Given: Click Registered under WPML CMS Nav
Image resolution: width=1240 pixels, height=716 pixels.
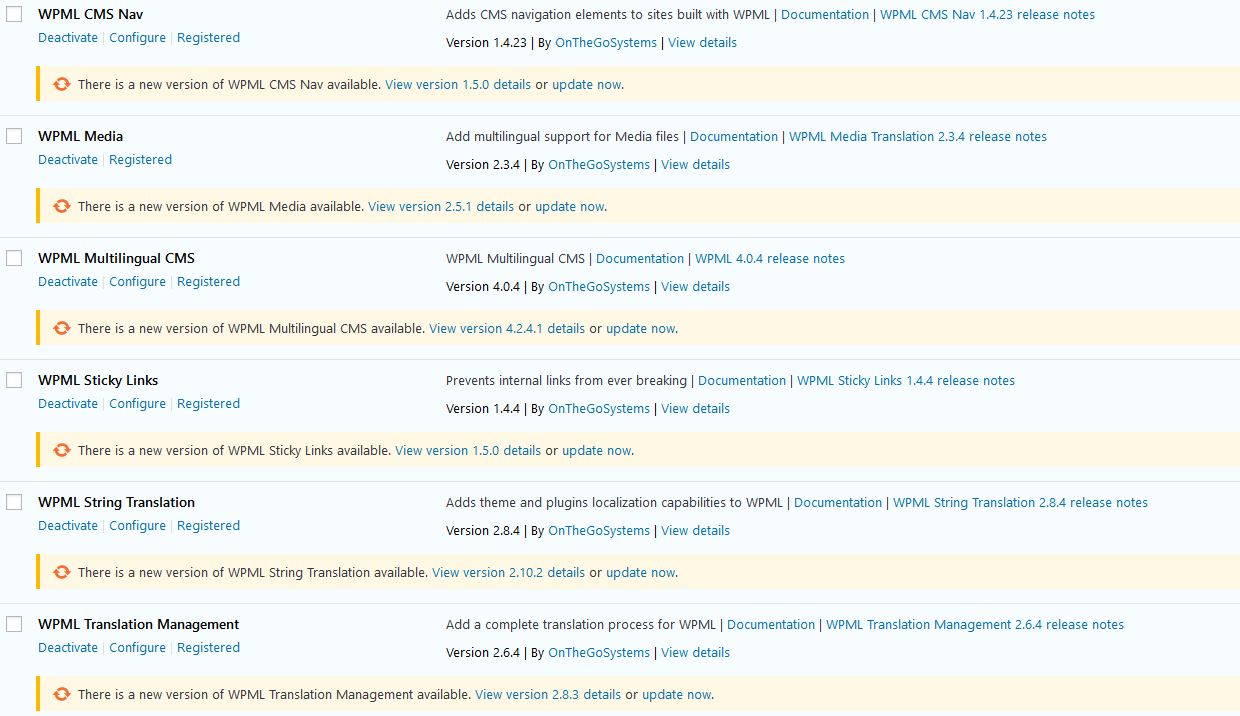Looking at the screenshot, I should click(x=208, y=38).
